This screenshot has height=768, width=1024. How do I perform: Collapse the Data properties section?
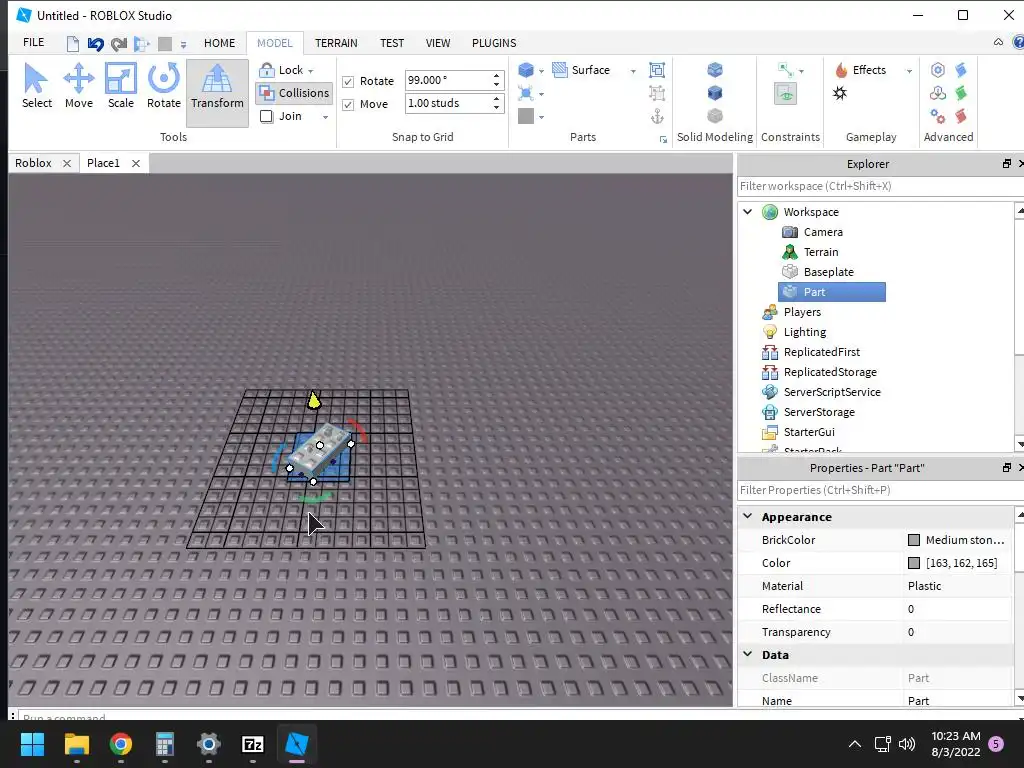click(x=748, y=654)
